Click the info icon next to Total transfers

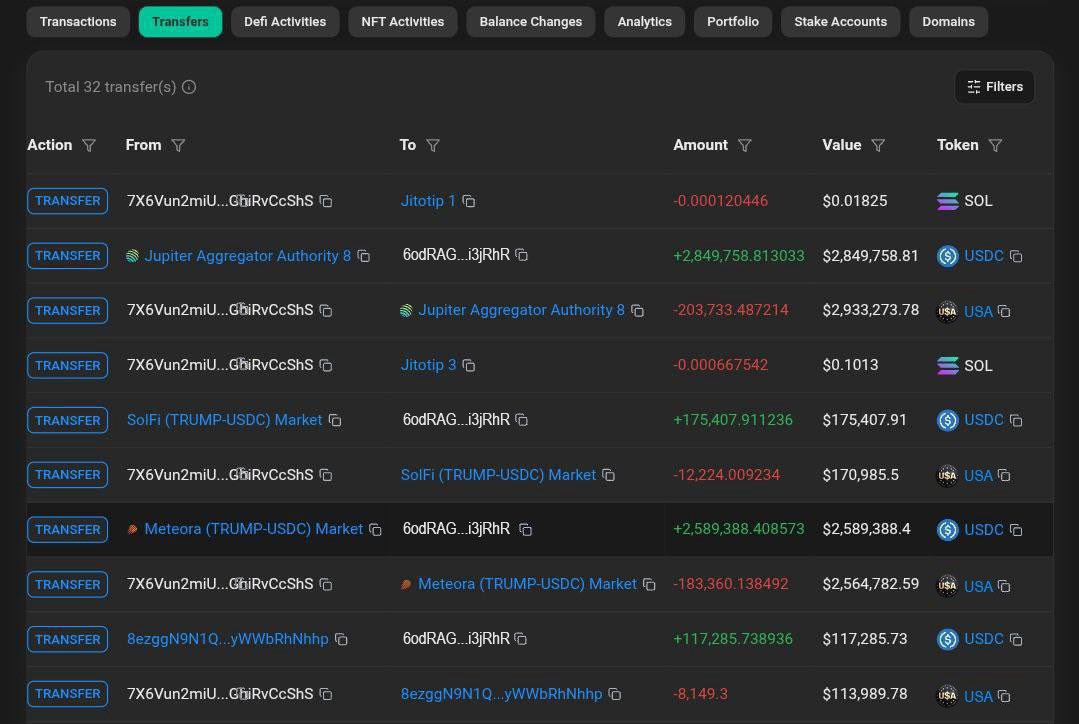[x=189, y=87]
